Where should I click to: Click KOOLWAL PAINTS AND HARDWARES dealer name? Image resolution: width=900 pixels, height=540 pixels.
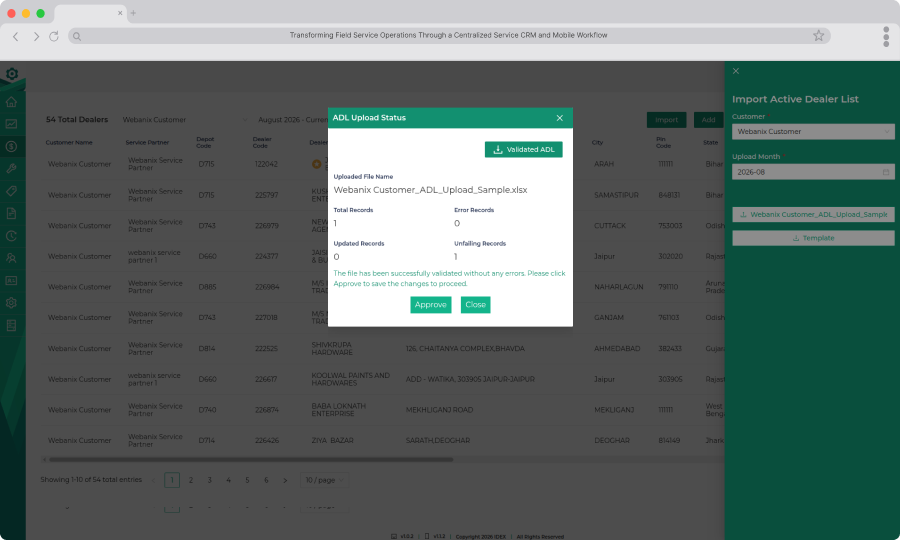tap(351, 379)
